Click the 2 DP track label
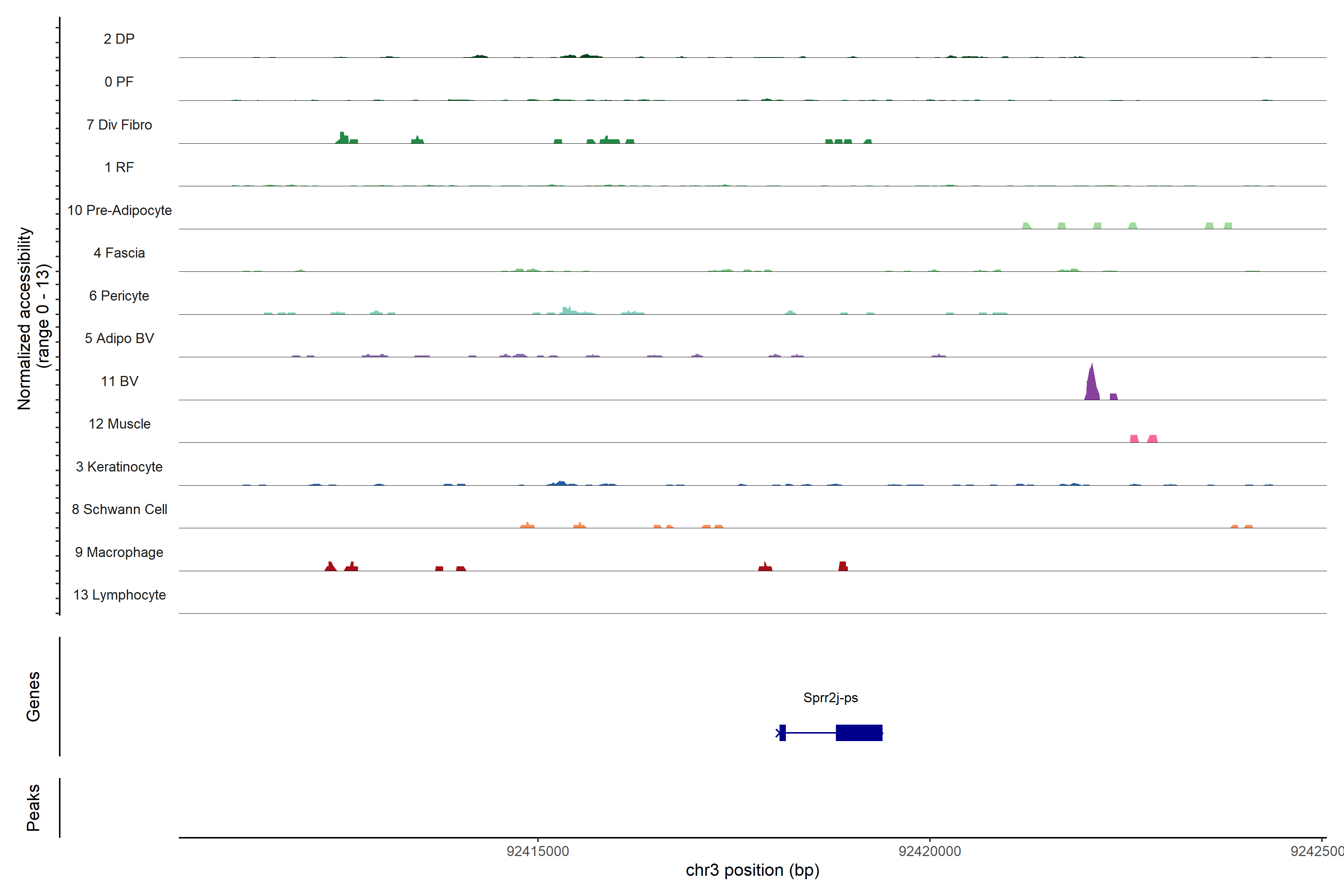 click(x=119, y=39)
